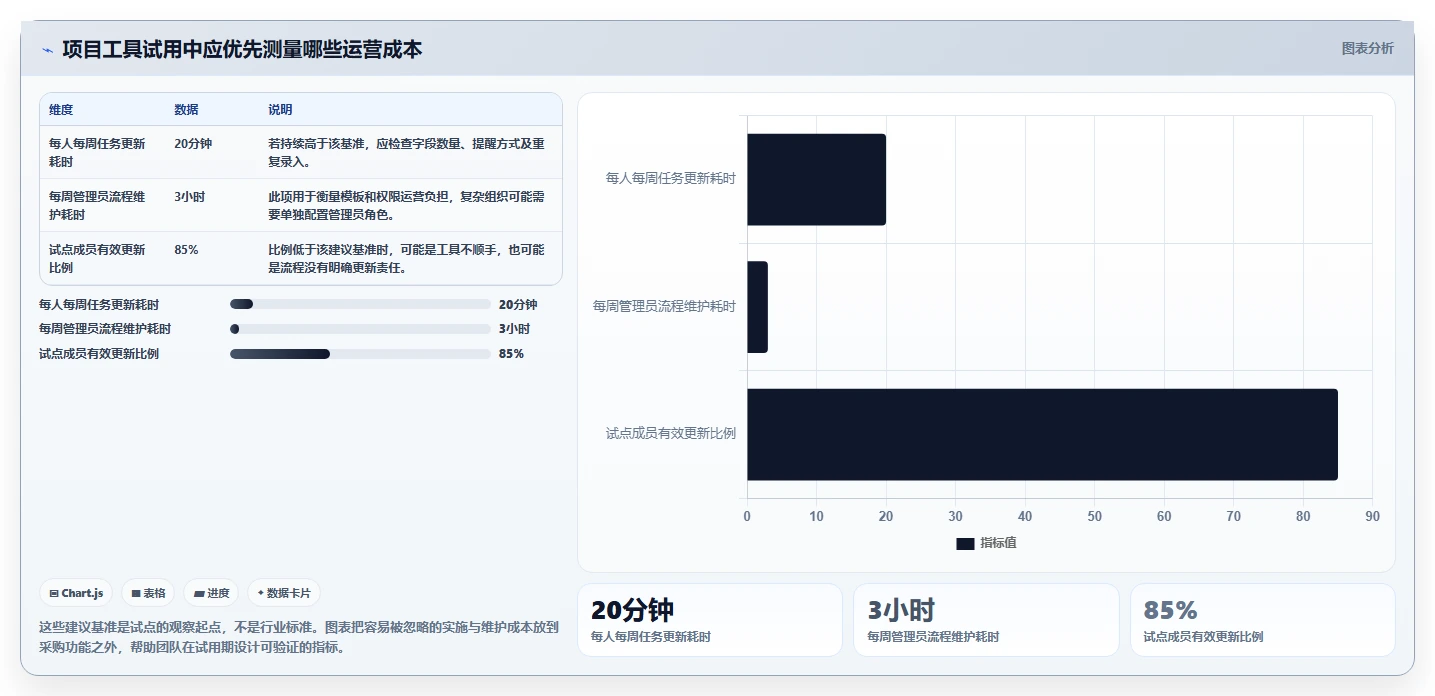Click the 试点成员有效更新比例 progress bar
This screenshot has height=696, width=1435.
point(360,354)
